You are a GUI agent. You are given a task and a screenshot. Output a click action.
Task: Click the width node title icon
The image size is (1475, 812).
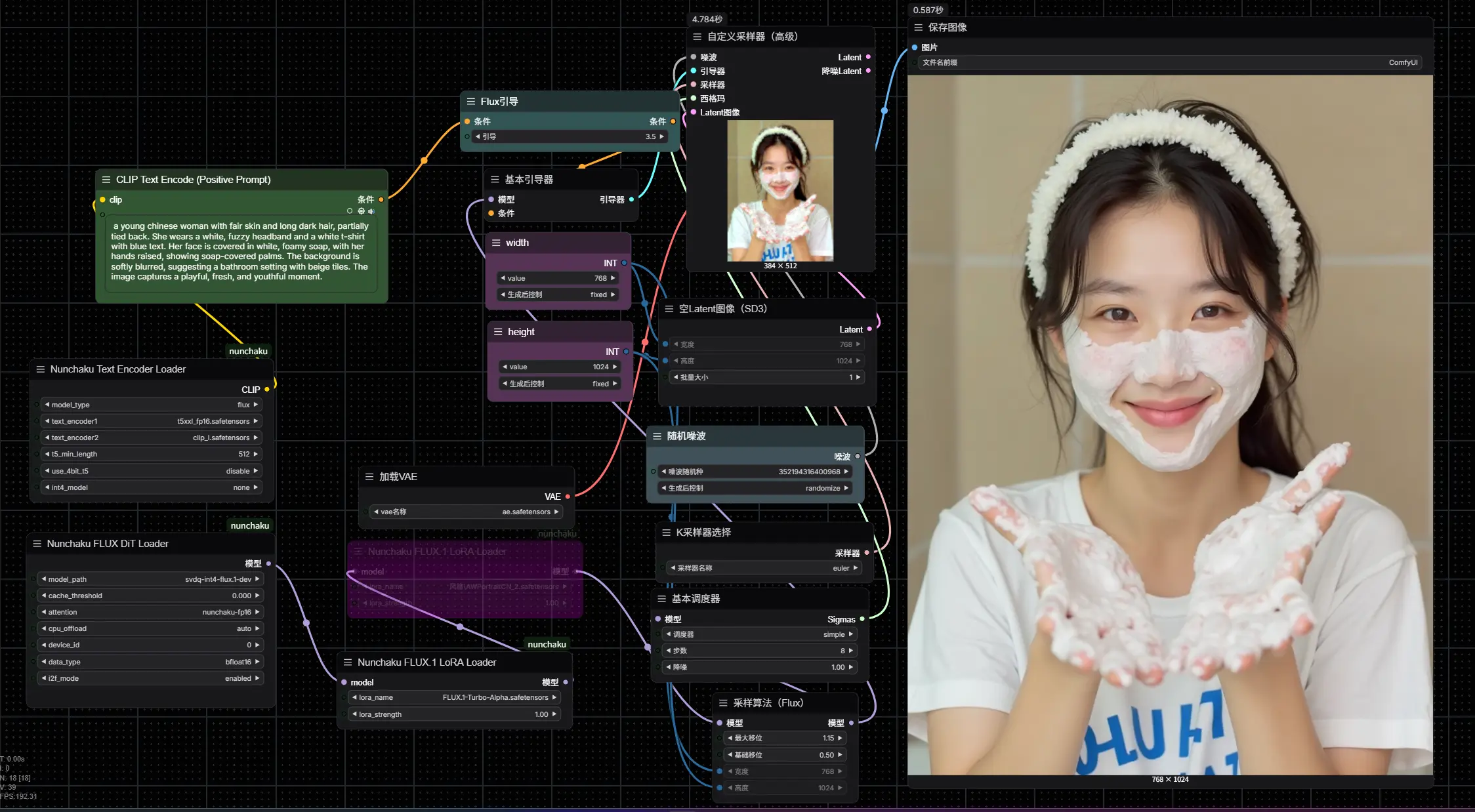[496, 243]
